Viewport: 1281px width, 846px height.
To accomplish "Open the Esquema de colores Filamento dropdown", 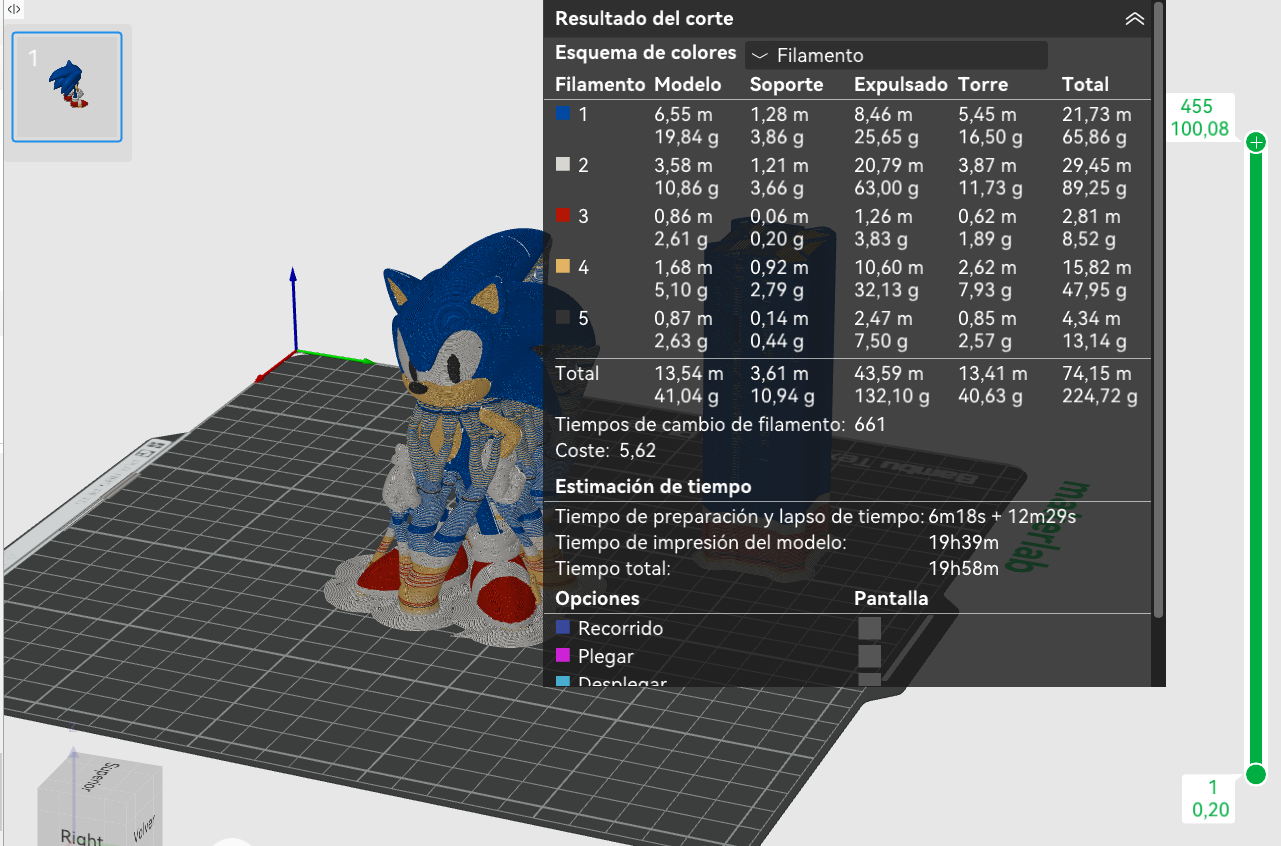I will point(896,56).
